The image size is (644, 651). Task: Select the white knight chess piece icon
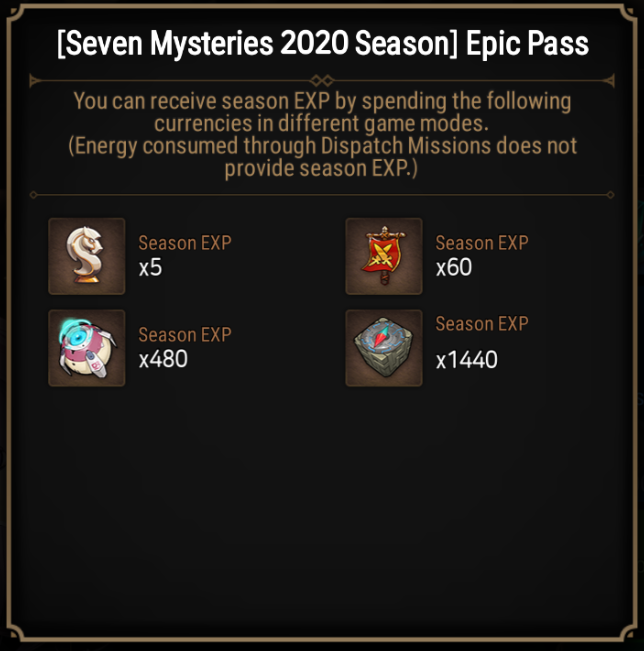click(87, 256)
